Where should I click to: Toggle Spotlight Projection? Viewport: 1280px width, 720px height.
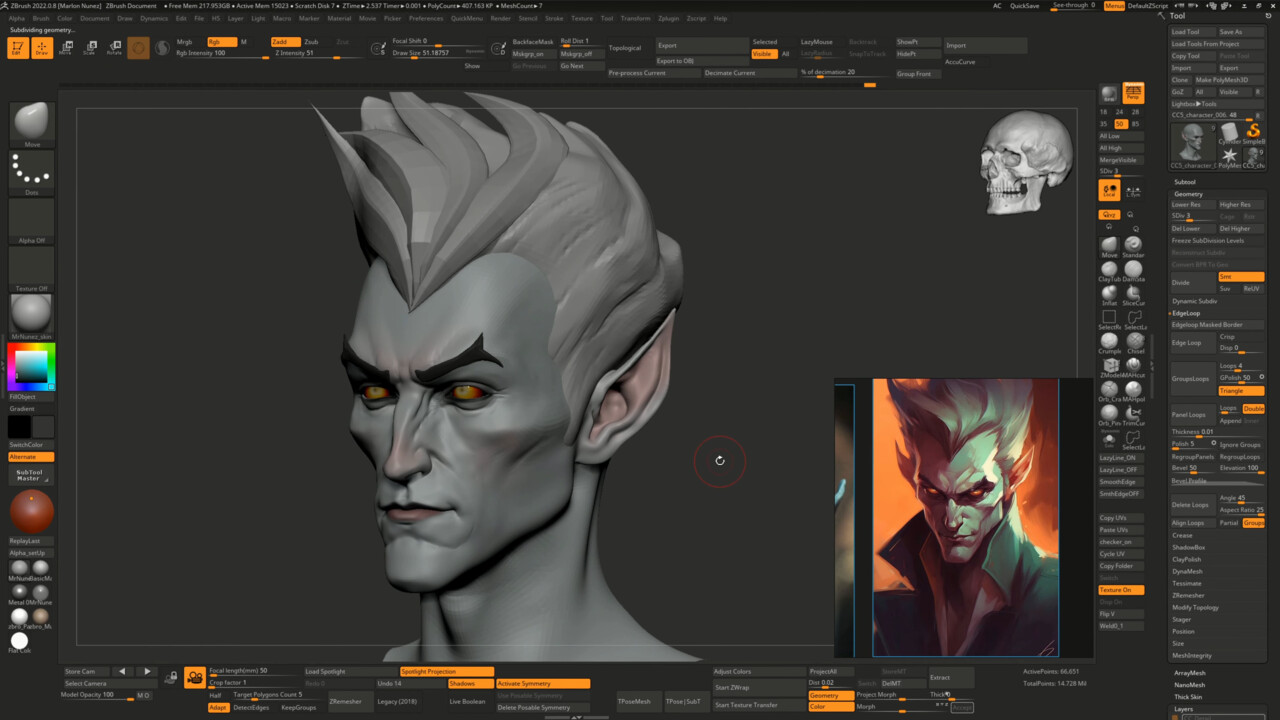447,672
